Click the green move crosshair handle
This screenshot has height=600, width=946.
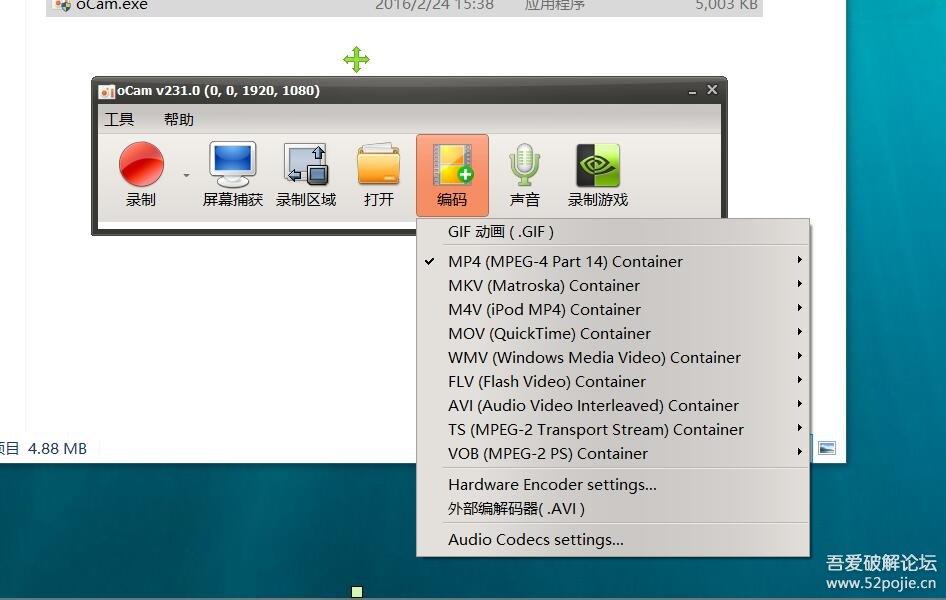click(357, 60)
